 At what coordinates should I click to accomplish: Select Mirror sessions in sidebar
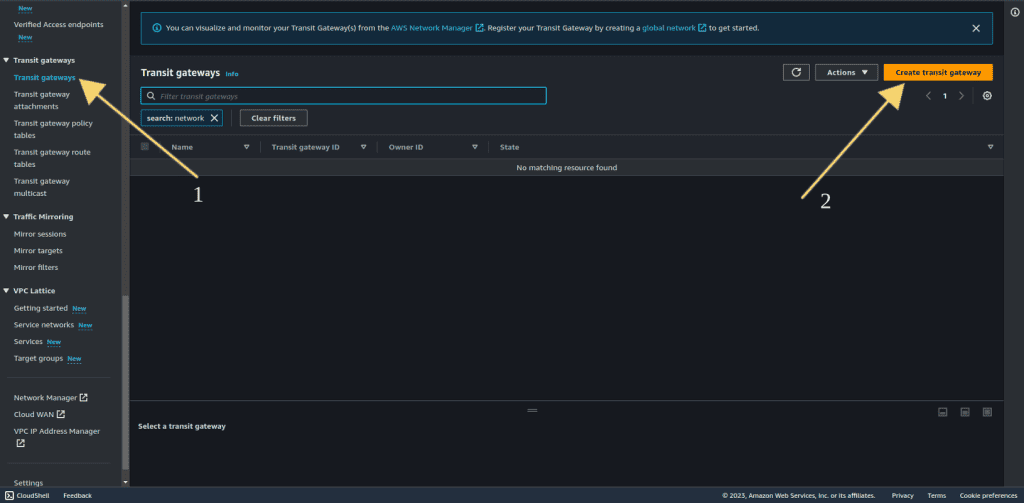[40, 234]
